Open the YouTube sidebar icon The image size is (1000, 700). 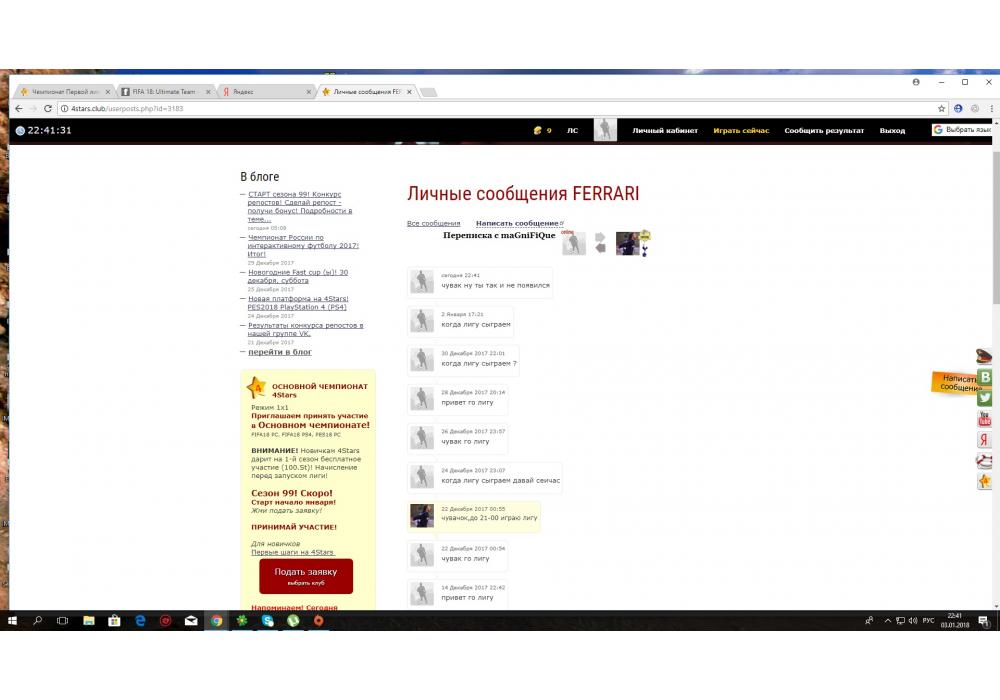[x=985, y=418]
